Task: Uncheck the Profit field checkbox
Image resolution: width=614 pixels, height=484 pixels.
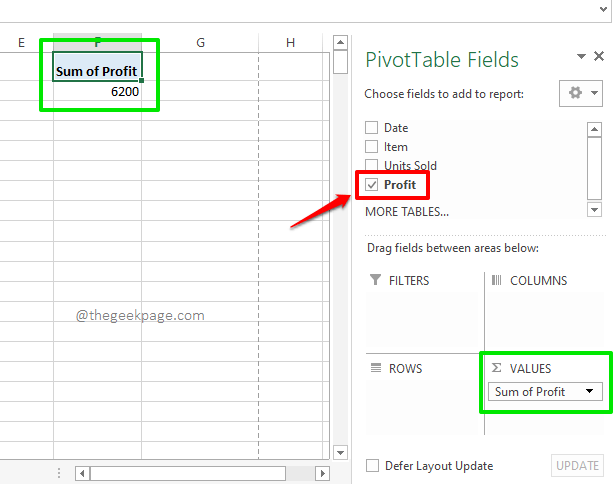Action: click(372, 185)
